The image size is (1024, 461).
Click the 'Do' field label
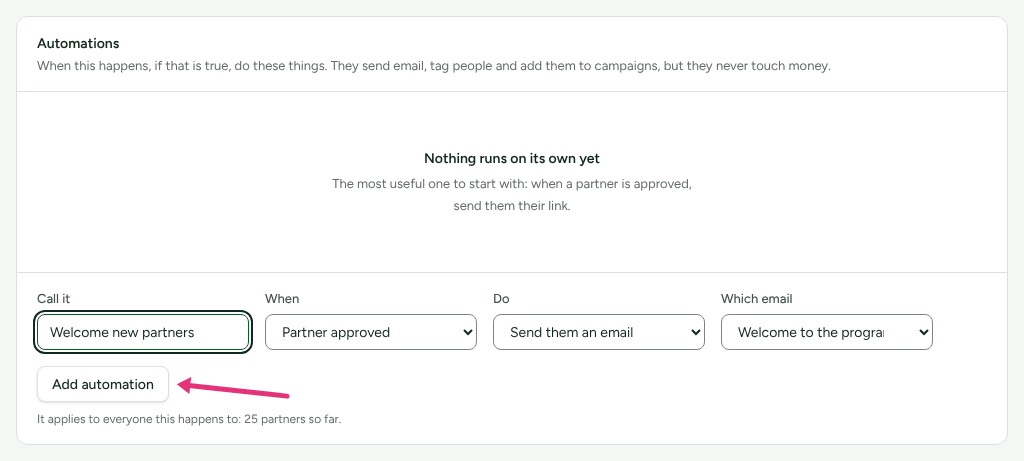[501, 298]
